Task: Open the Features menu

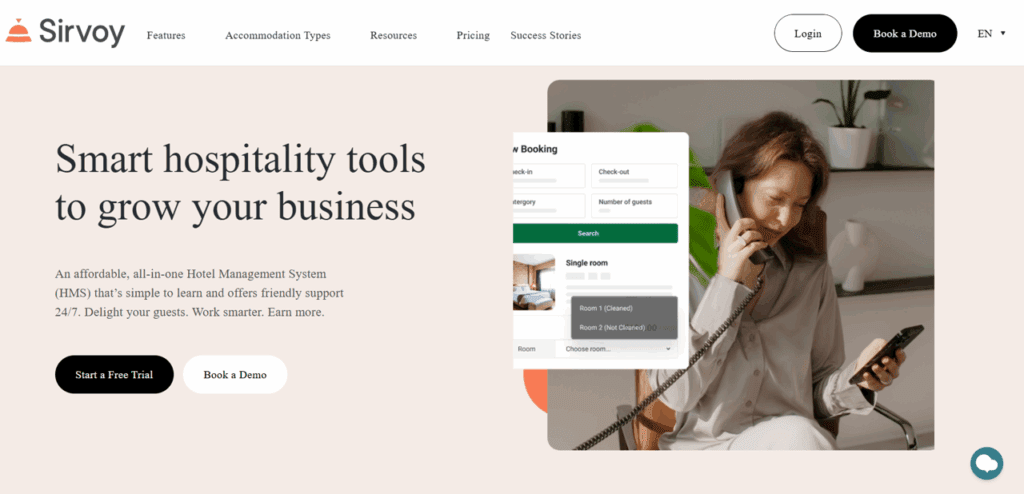Action: tap(166, 35)
